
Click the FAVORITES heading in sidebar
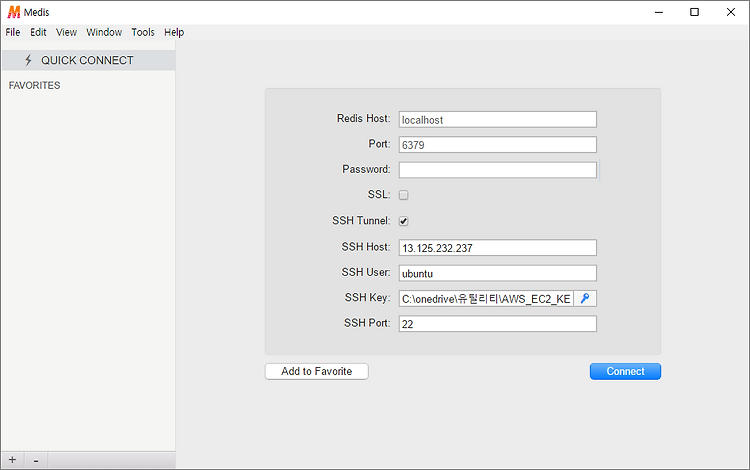pos(34,86)
